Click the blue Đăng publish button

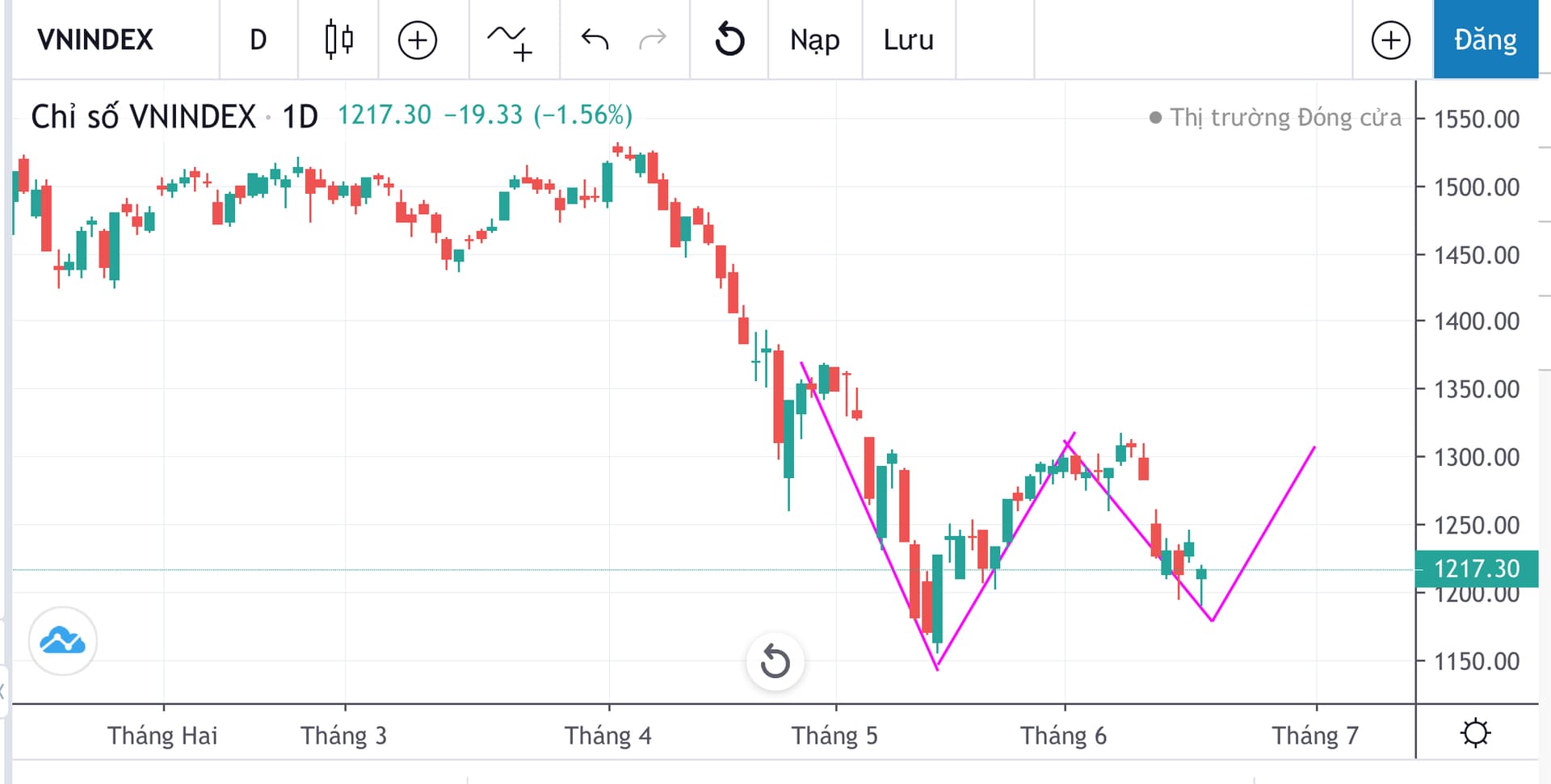click(x=1485, y=40)
